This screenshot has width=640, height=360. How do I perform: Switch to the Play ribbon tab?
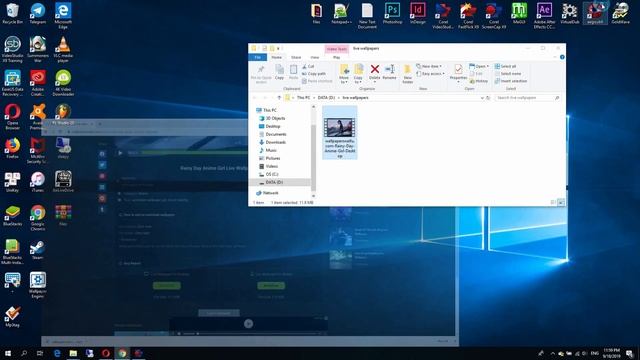336,58
